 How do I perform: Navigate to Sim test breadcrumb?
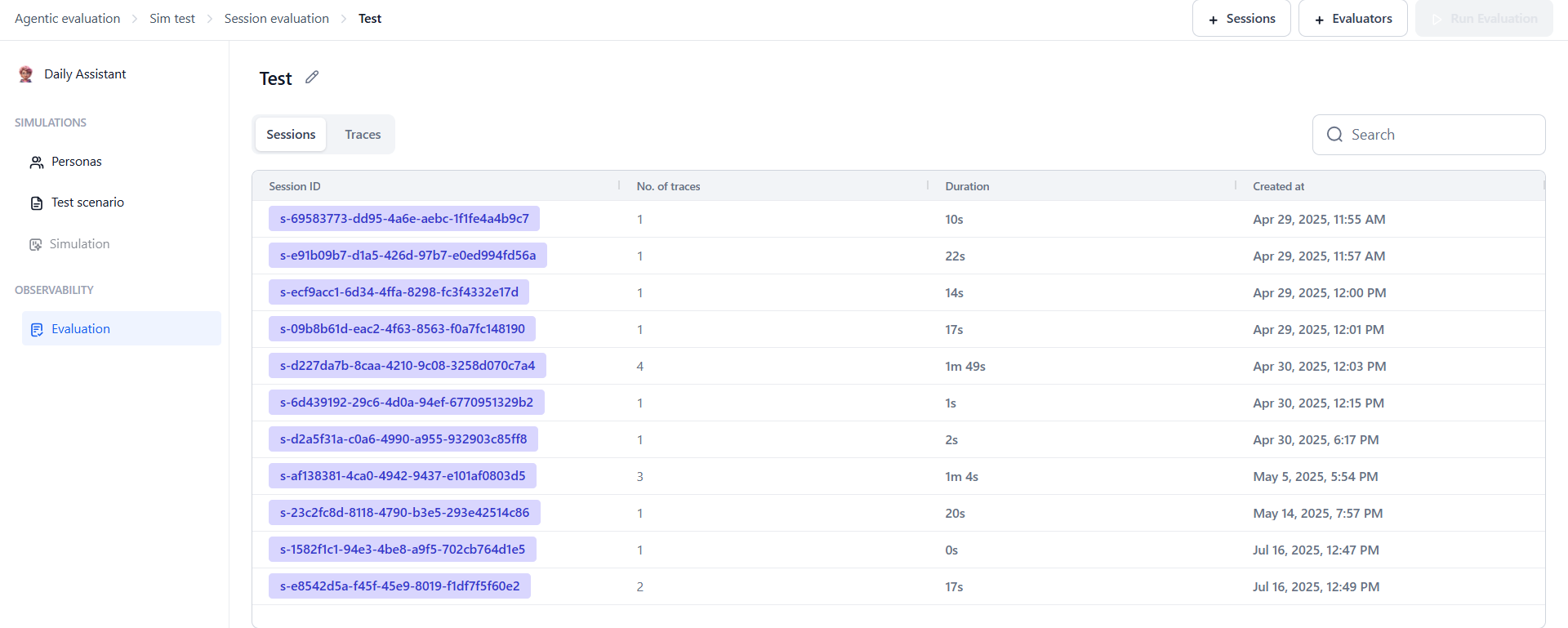click(172, 19)
